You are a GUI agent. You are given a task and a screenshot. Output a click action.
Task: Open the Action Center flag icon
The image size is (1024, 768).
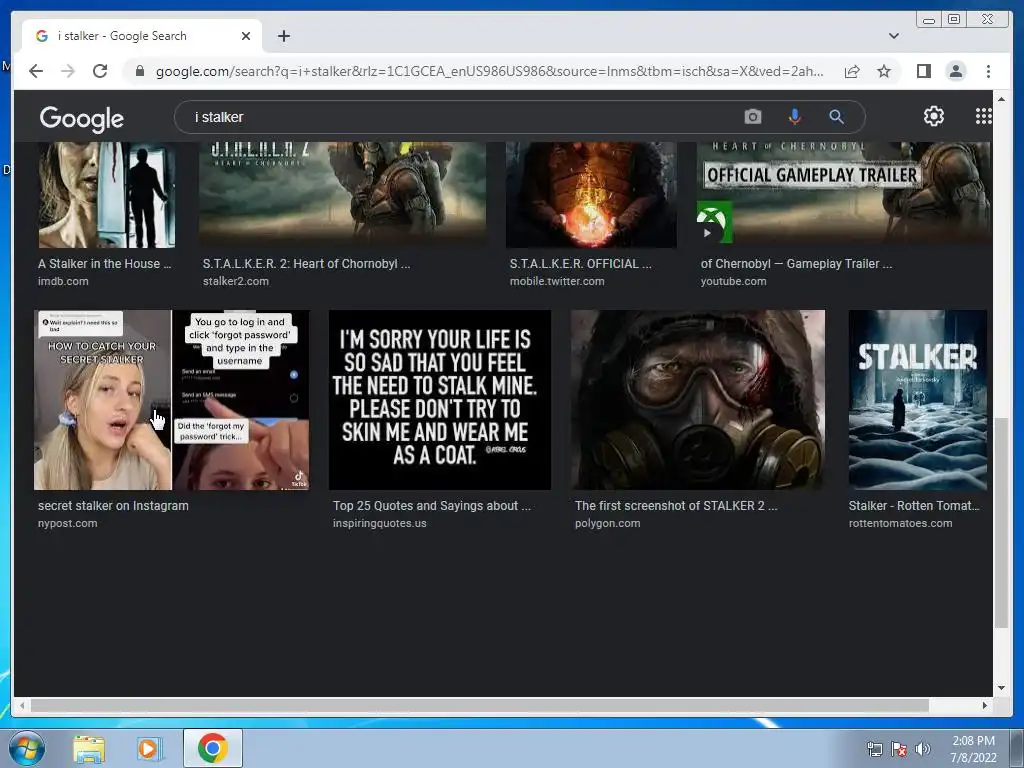coord(899,749)
